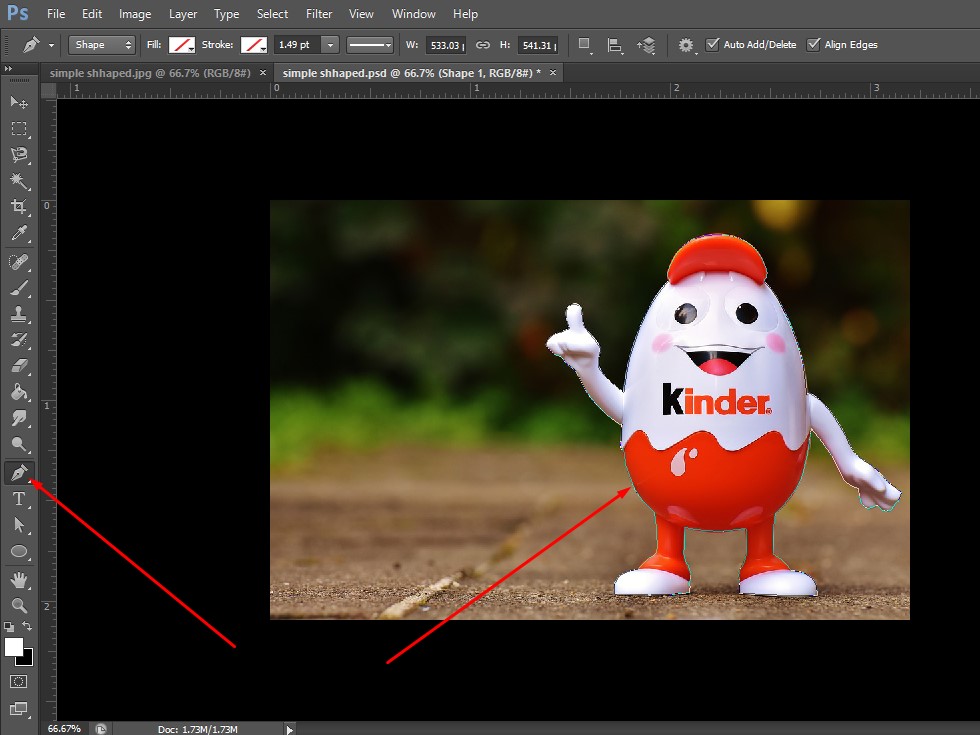The image size is (980, 735).
Task: Select the Paint Bucket tool
Action: tap(19, 392)
